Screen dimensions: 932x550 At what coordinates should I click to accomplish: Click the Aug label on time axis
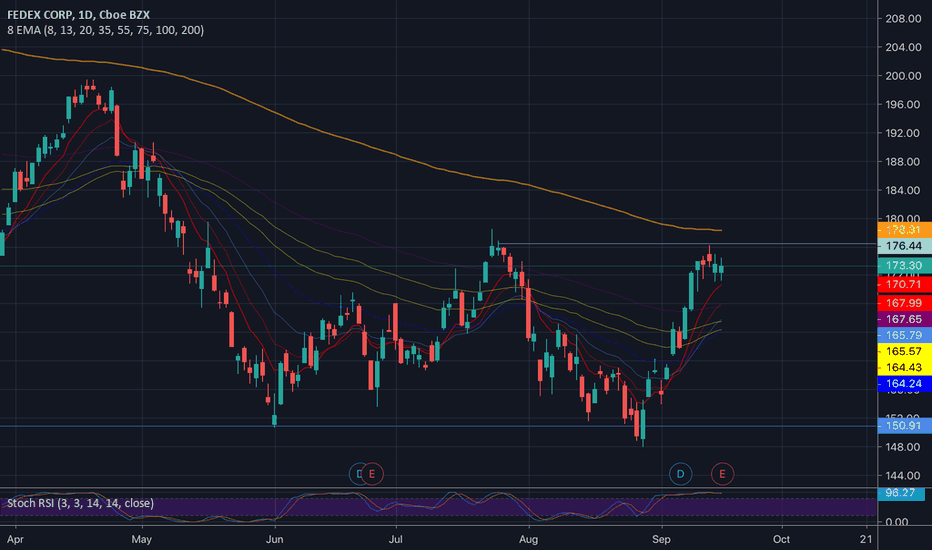coord(528,539)
